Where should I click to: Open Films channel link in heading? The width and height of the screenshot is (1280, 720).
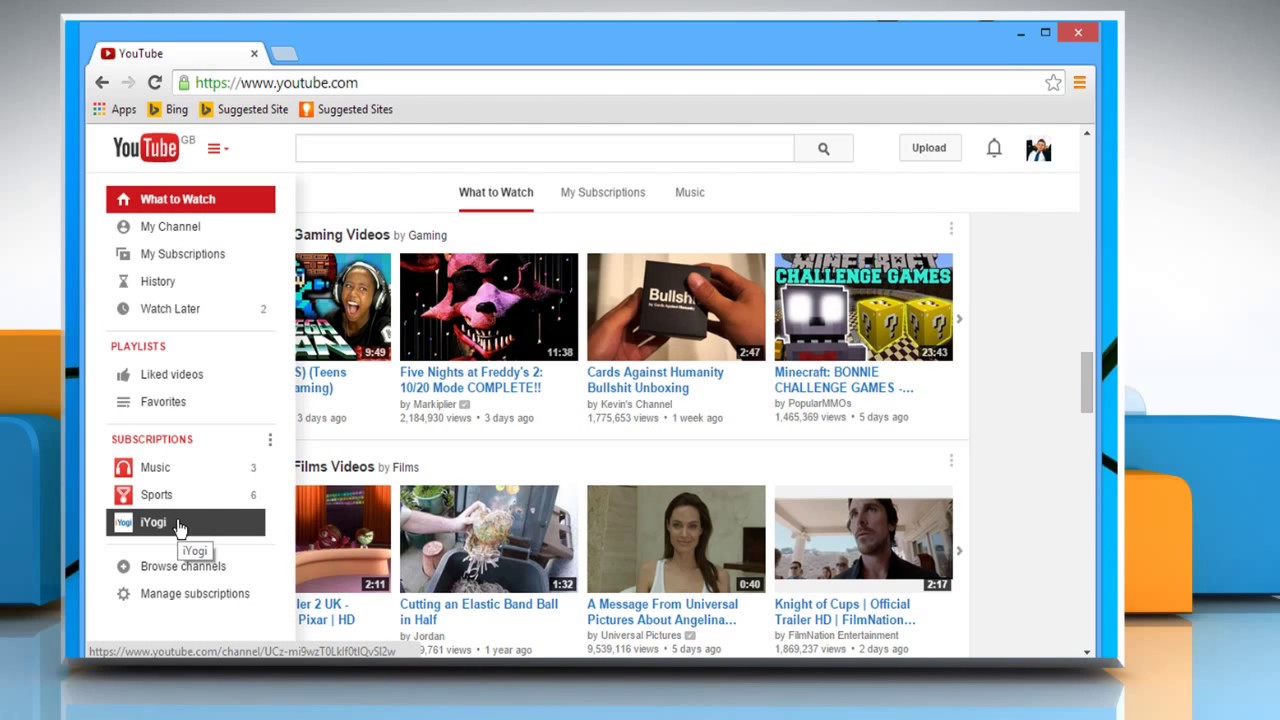406,467
